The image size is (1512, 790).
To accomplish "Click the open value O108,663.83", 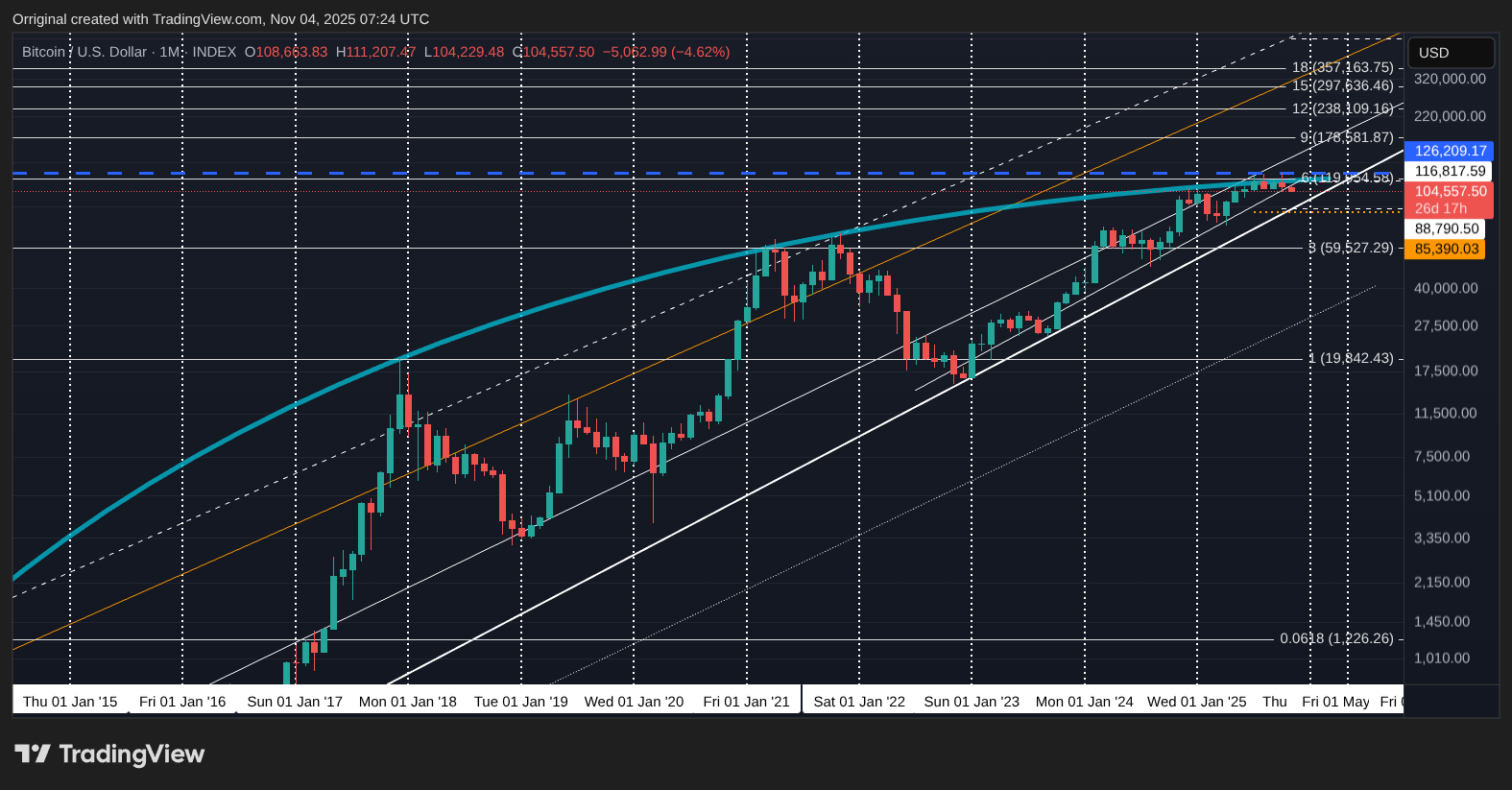I will [286, 52].
